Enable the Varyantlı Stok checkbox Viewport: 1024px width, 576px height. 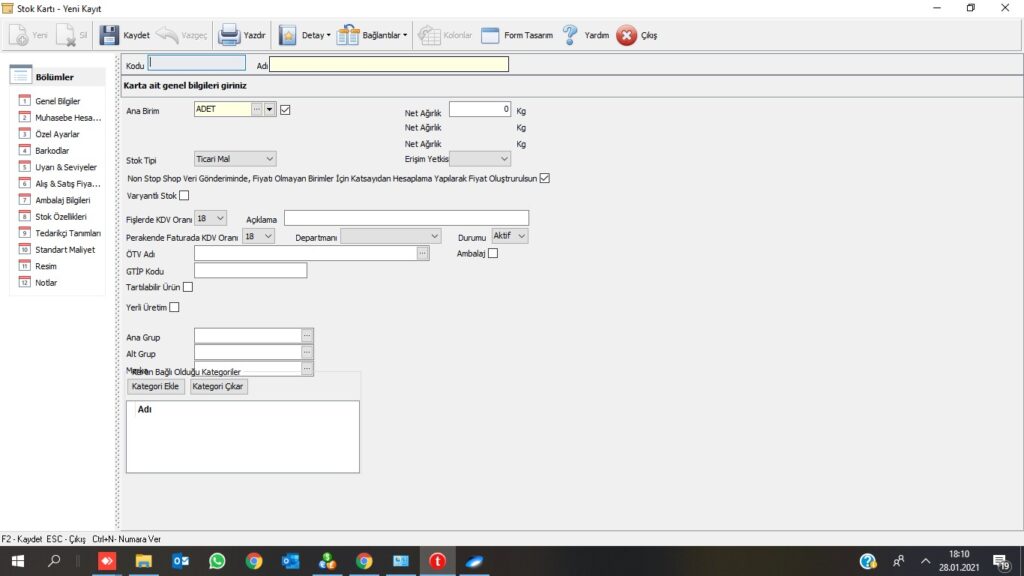click(x=184, y=195)
